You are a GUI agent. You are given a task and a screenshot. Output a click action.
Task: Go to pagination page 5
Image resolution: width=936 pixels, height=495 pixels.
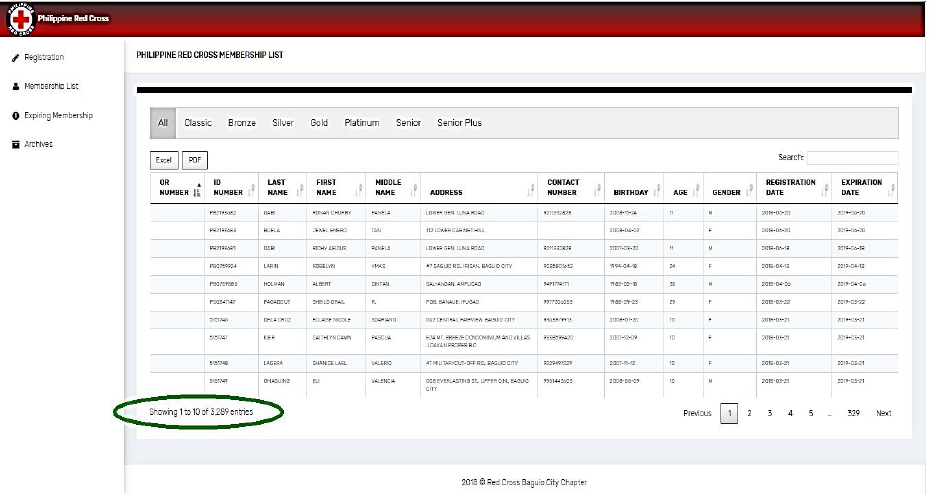click(x=811, y=413)
